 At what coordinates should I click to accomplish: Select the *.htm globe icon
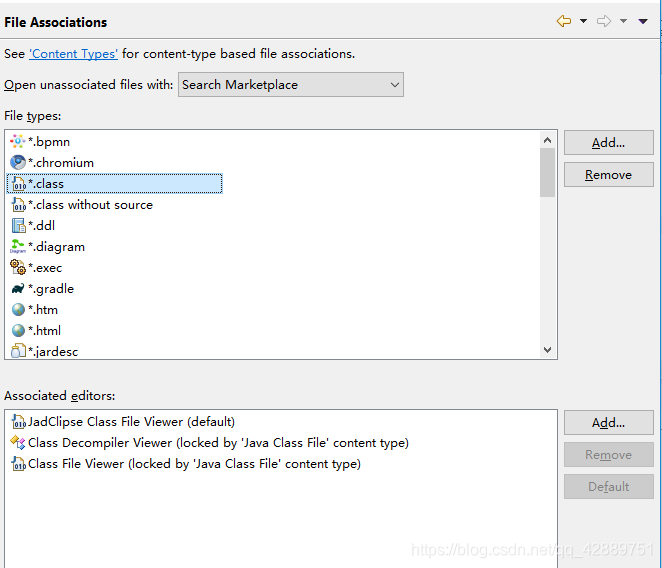pyautogui.click(x=18, y=310)
